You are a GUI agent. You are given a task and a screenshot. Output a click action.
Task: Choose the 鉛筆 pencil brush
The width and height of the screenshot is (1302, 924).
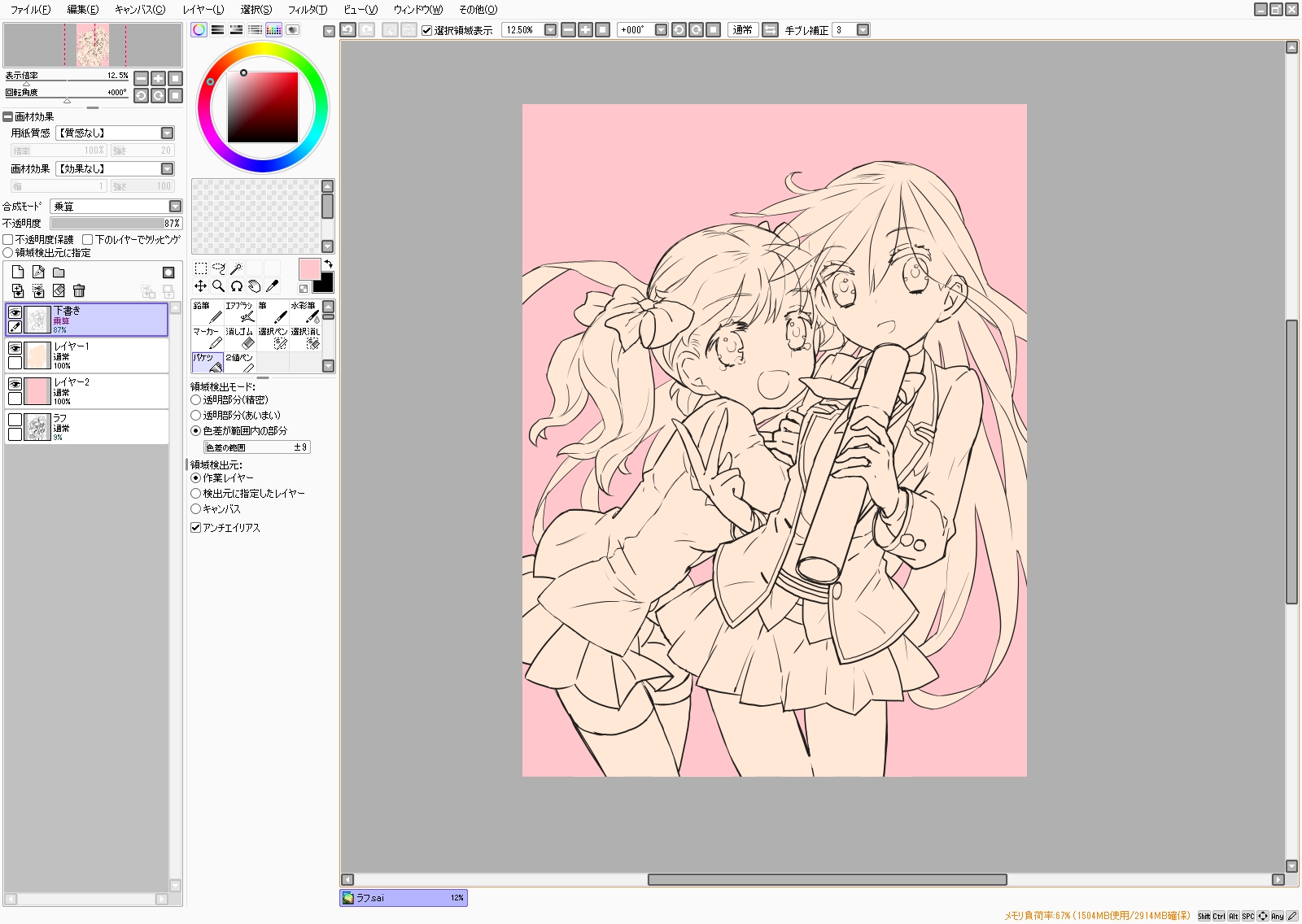click(208, 312)
